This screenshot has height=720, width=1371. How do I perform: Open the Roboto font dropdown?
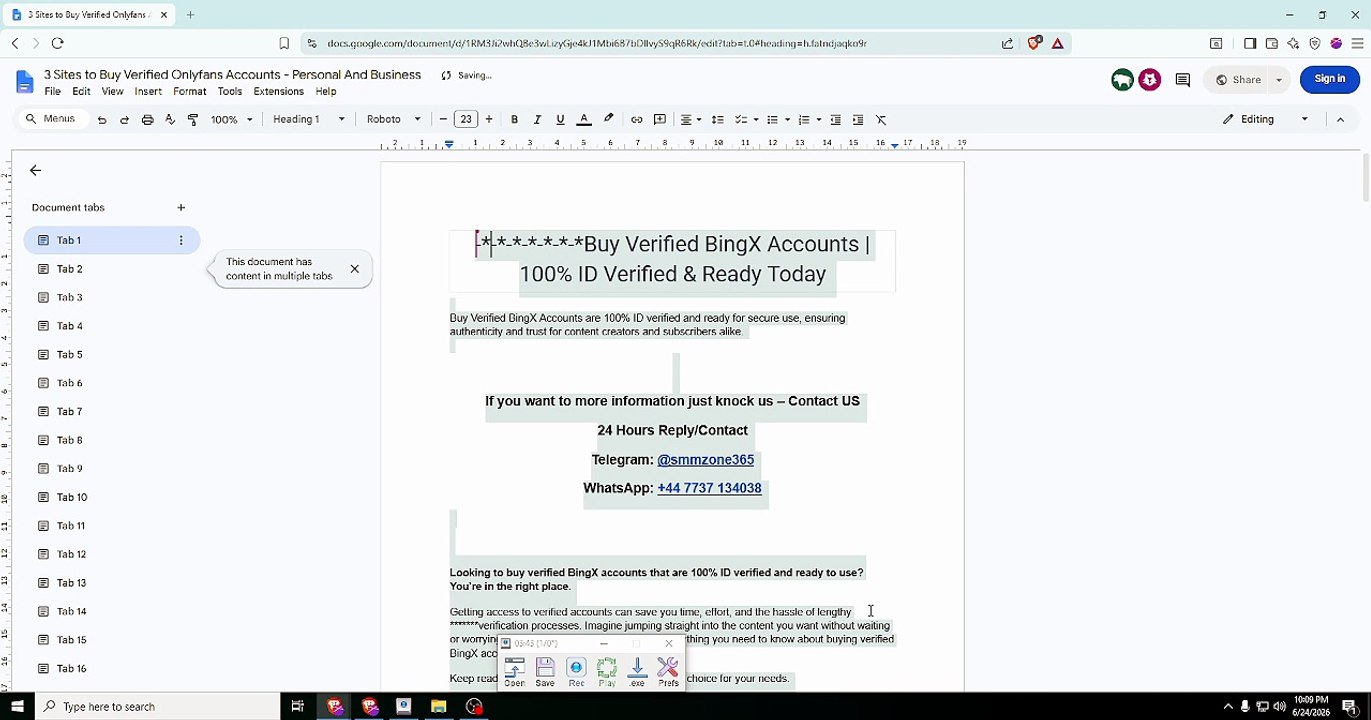(x=394, y=120)
